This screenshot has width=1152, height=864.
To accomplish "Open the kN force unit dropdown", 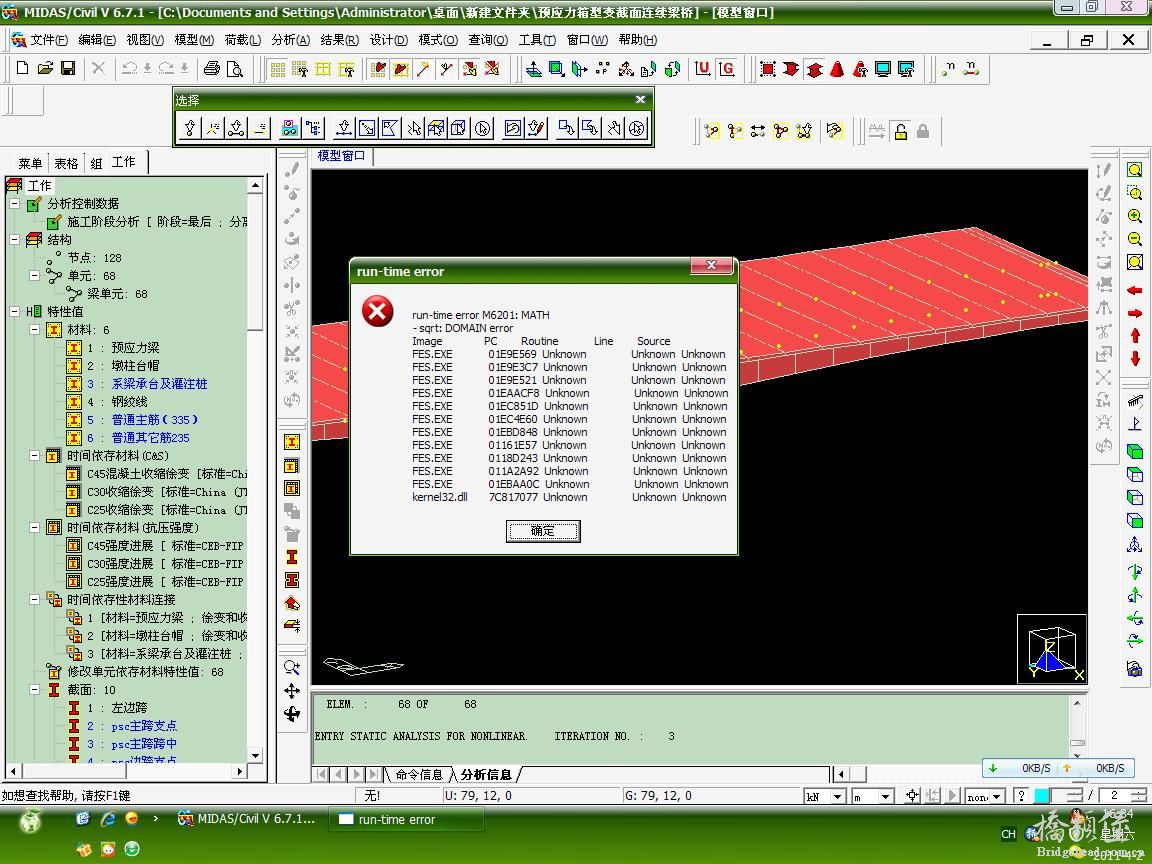I will pyautogui.click(x=837, y=796).
